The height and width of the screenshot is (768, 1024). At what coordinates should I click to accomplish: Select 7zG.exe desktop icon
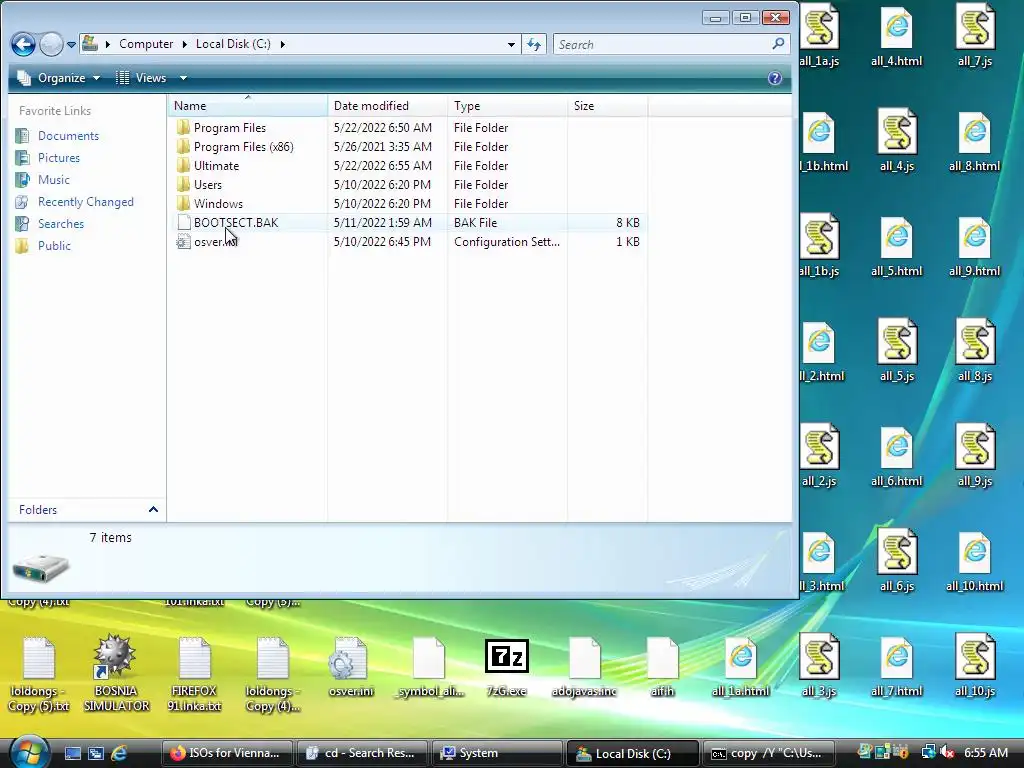click(506, 667)
